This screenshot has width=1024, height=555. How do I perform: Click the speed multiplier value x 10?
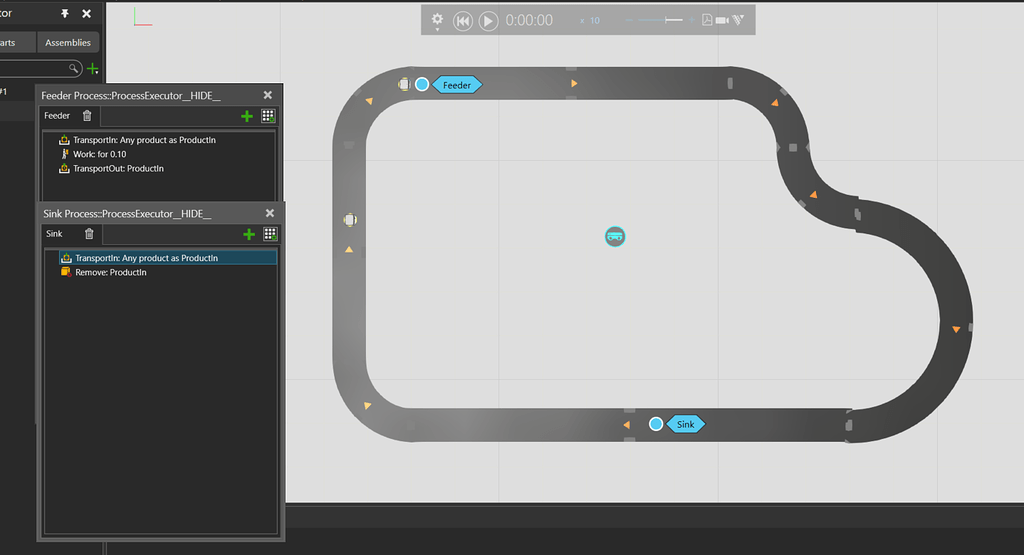tap(590, 21)
